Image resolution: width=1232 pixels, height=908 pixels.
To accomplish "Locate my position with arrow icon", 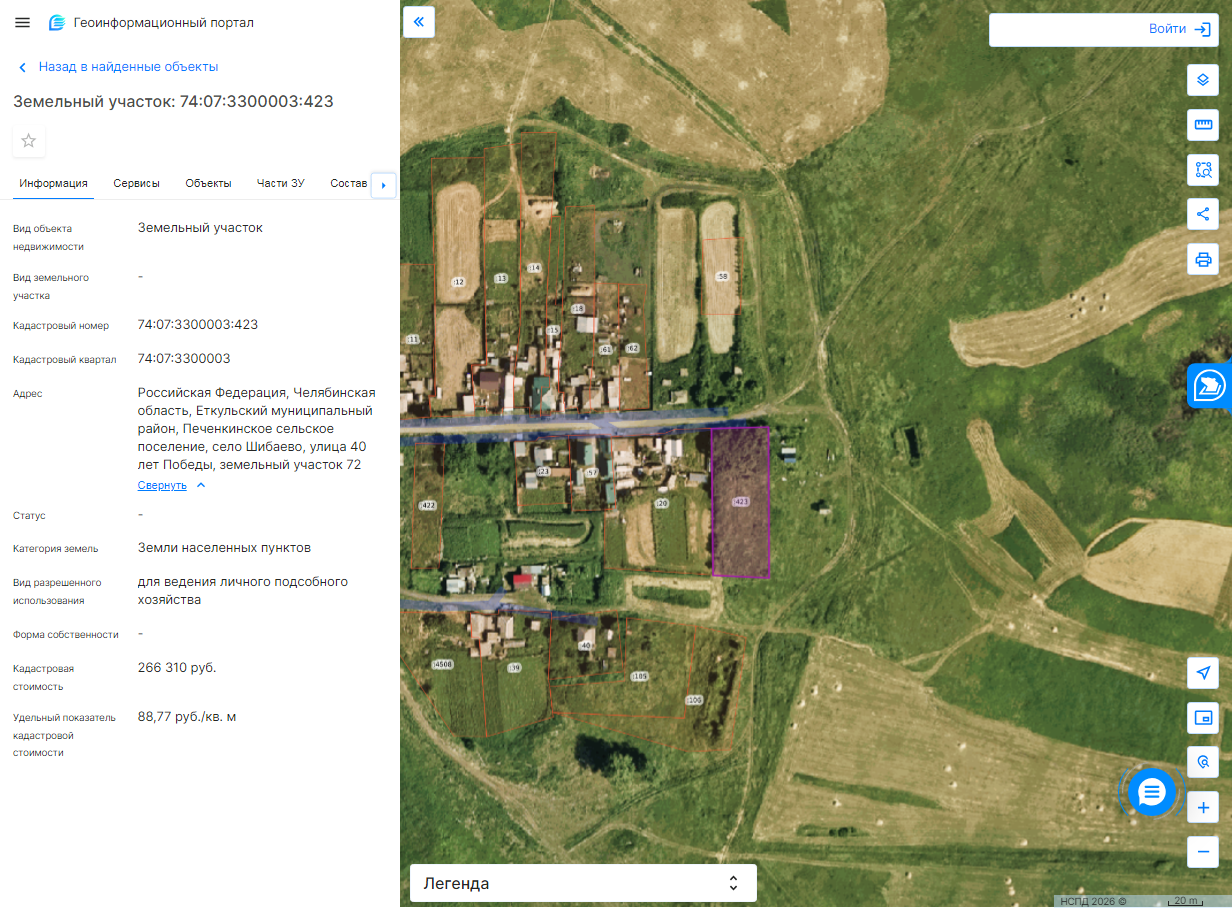I will (x=1203, y=673).
